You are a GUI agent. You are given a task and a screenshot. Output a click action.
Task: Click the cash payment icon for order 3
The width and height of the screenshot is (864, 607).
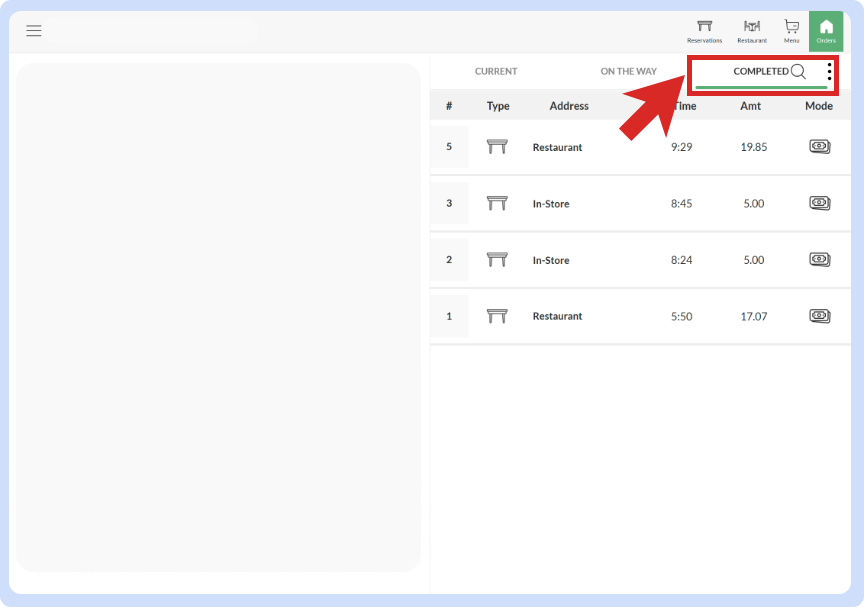coord(819,202)
